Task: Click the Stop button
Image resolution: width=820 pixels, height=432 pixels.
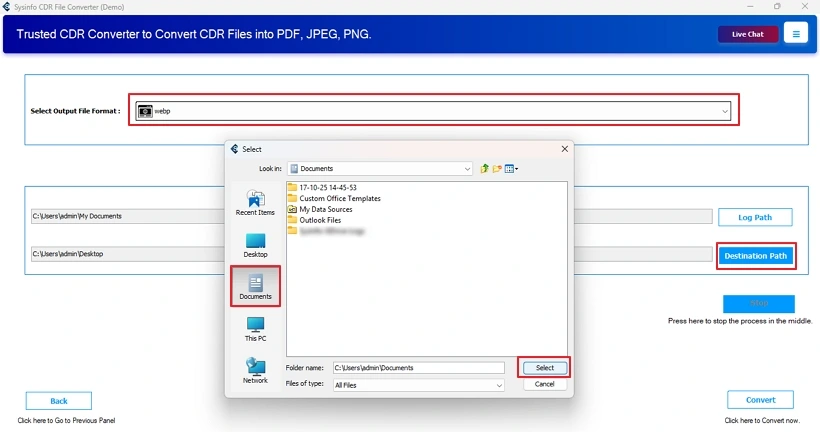Action: pyautogui.click(x=758, y=303)
